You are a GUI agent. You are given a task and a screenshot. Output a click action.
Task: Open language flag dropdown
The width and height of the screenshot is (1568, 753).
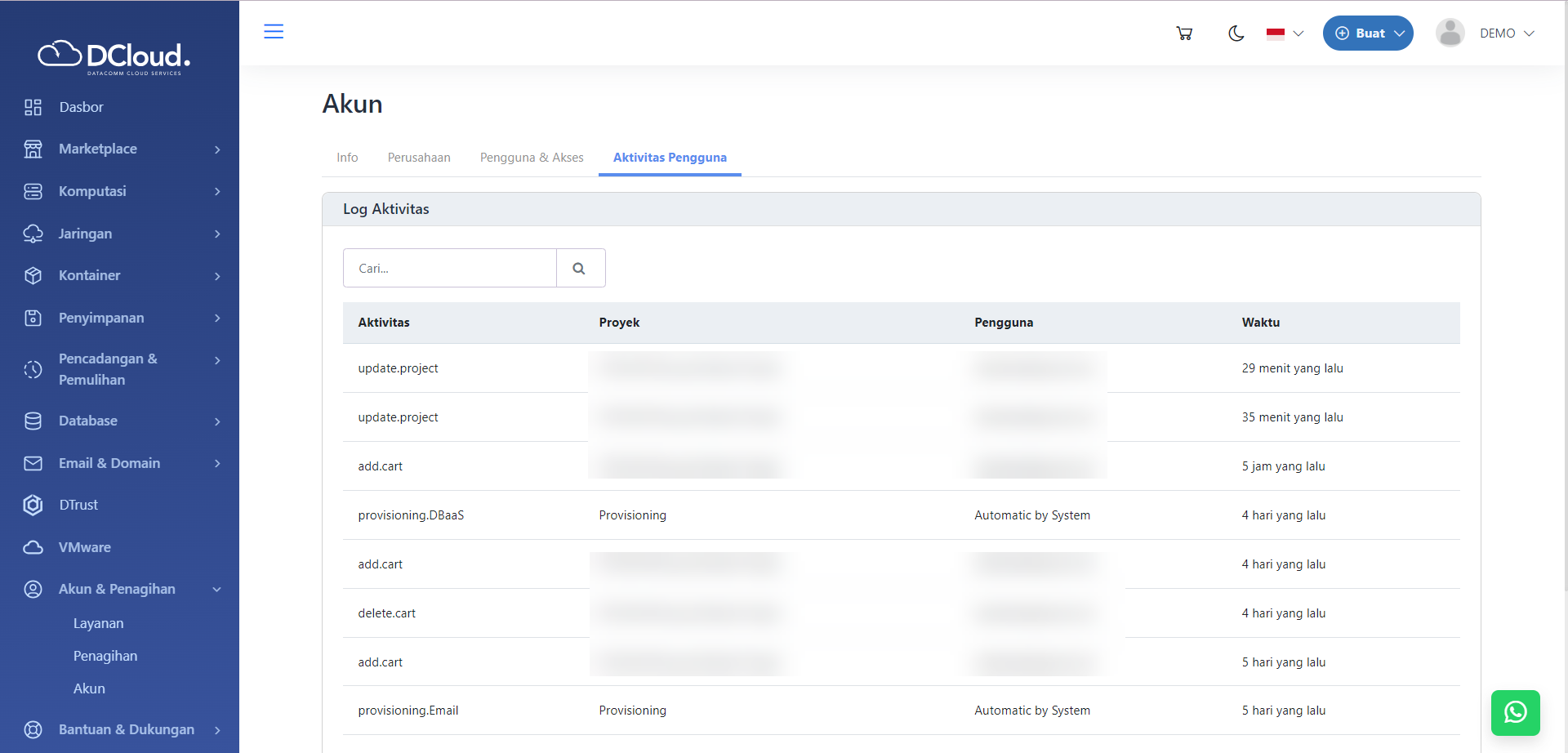point(1284,33)
